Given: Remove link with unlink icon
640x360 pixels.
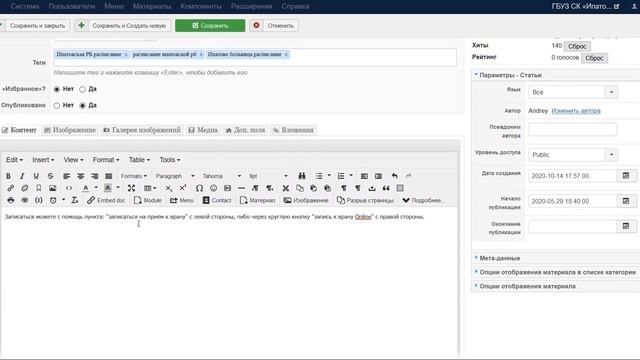Looking at the screenshot, I should click(24, 188).
